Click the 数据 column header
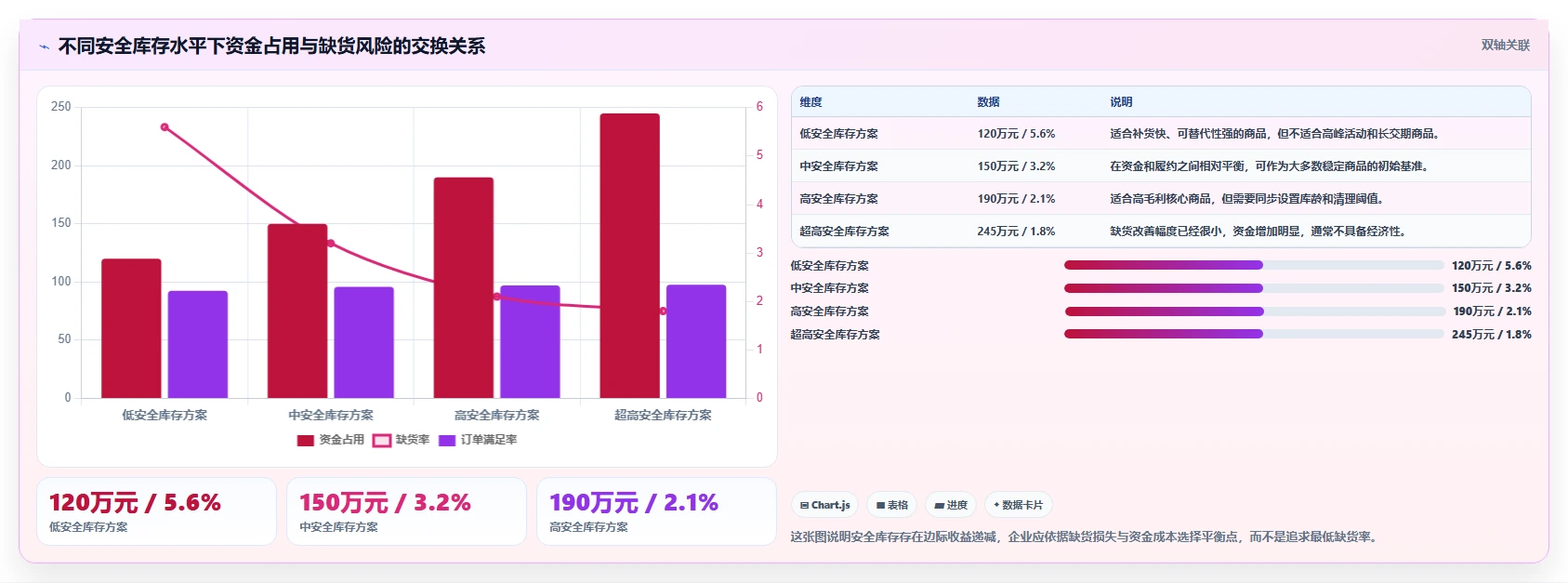This screenshot has width=1568, height=583. pyautogui.click(x=988, y=102)
